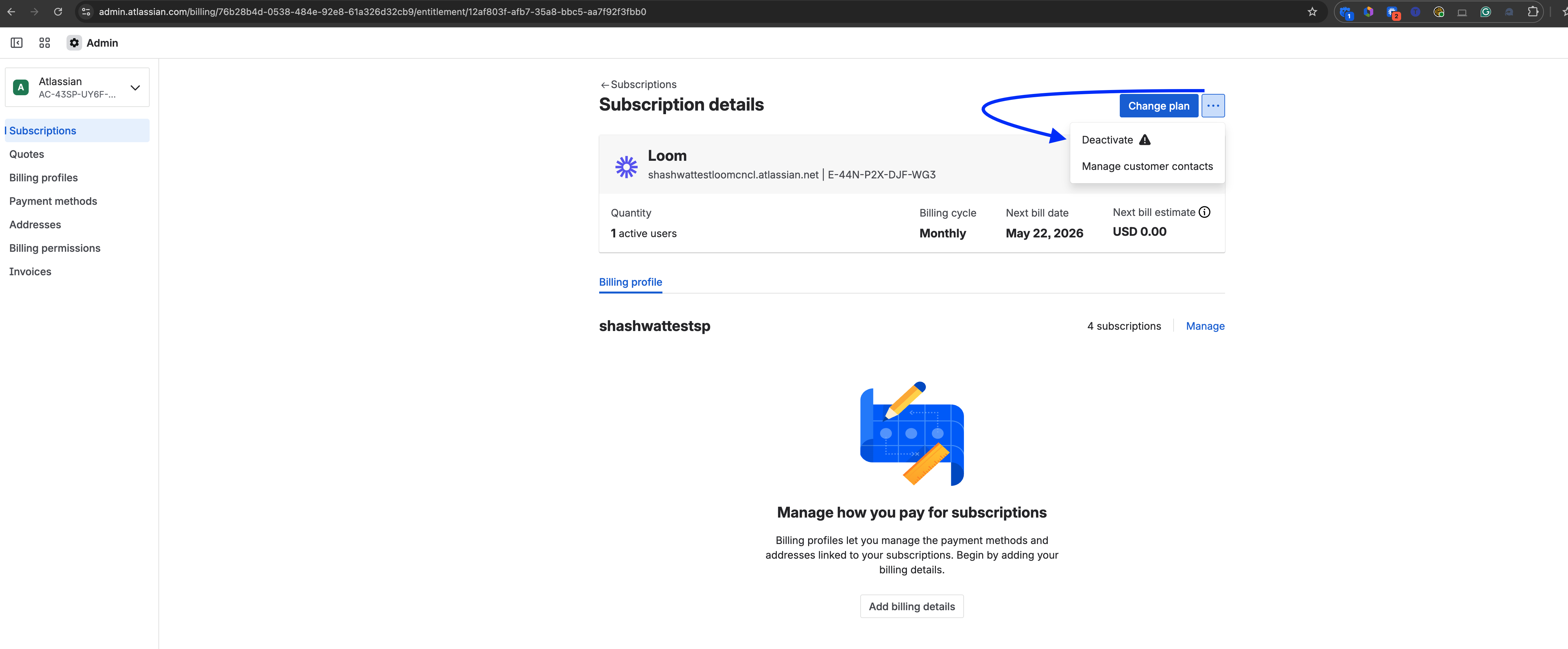Open Subscriptions in the sidebar
The height and width of the screenshot is (649, 1568).
pyautogui.click(x=77, y=130)
